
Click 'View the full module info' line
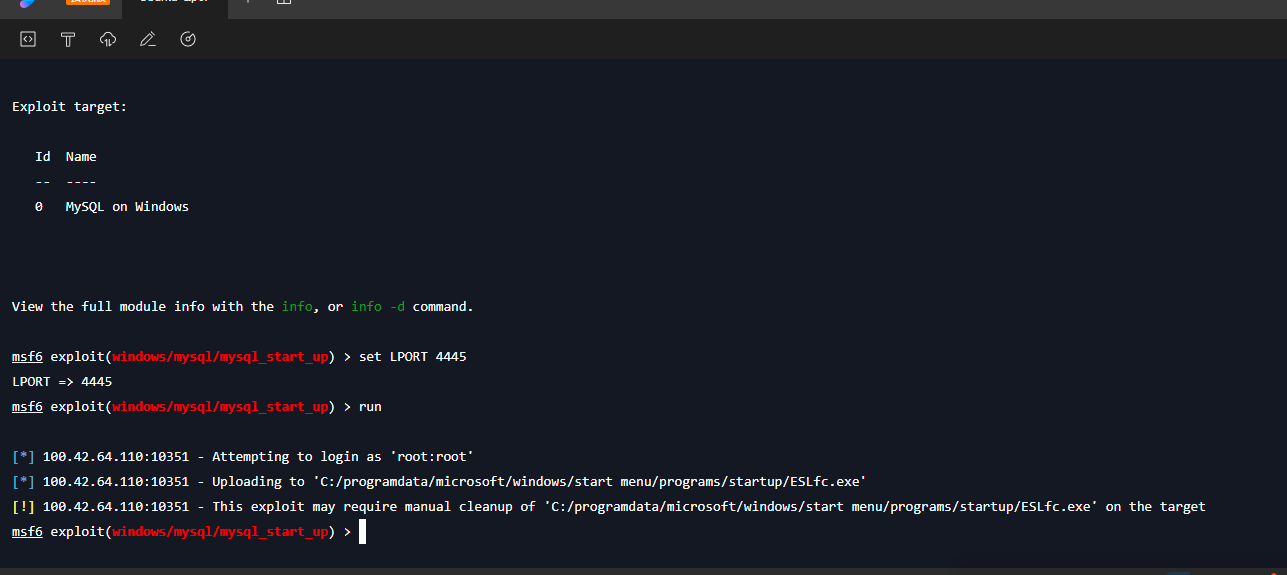[x=243, y=307]
